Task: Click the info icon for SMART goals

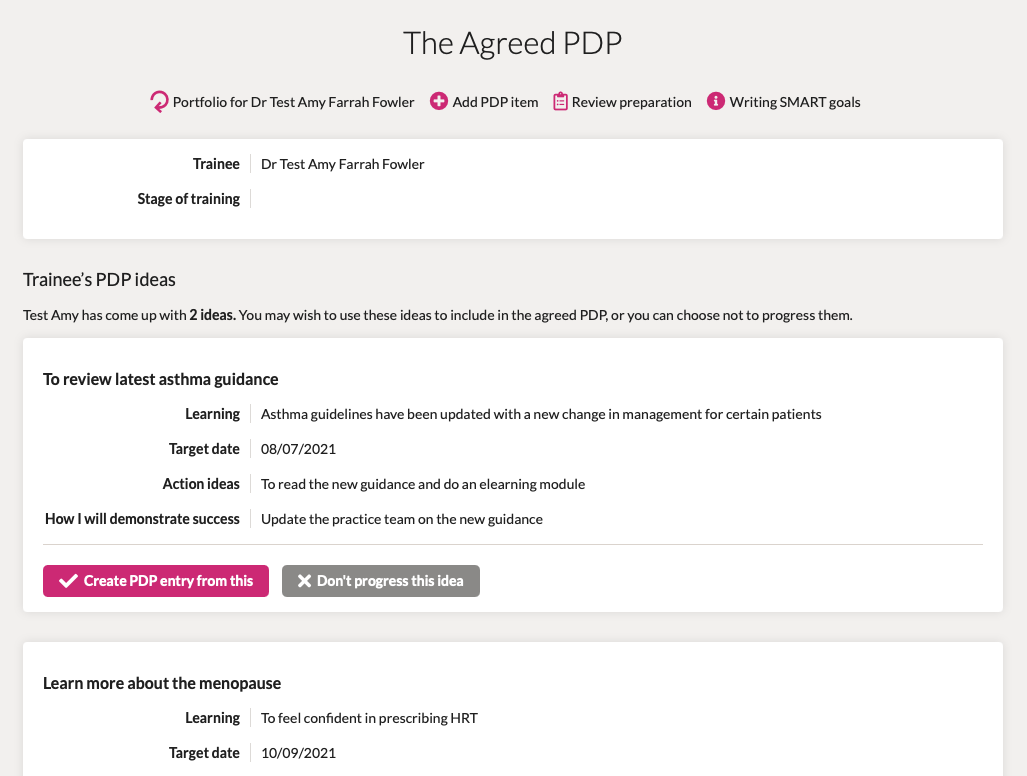Action: click(716, 102)
